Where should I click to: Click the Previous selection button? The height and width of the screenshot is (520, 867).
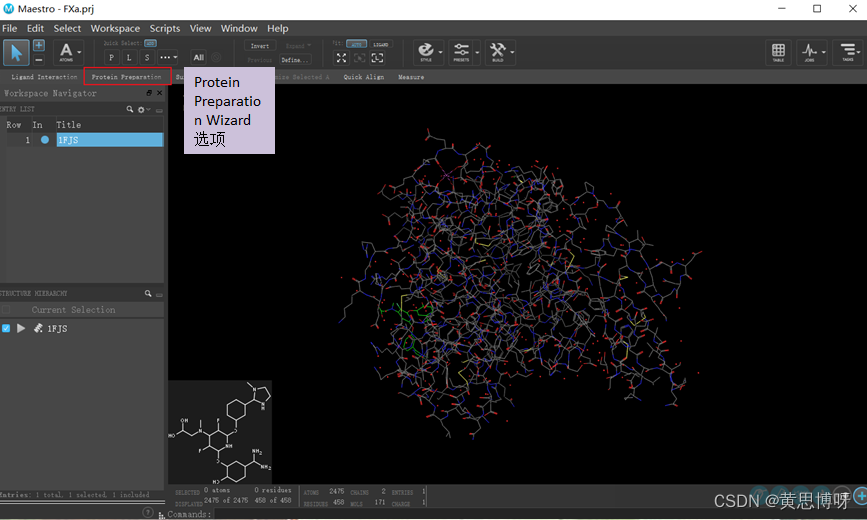pos(259,60)
